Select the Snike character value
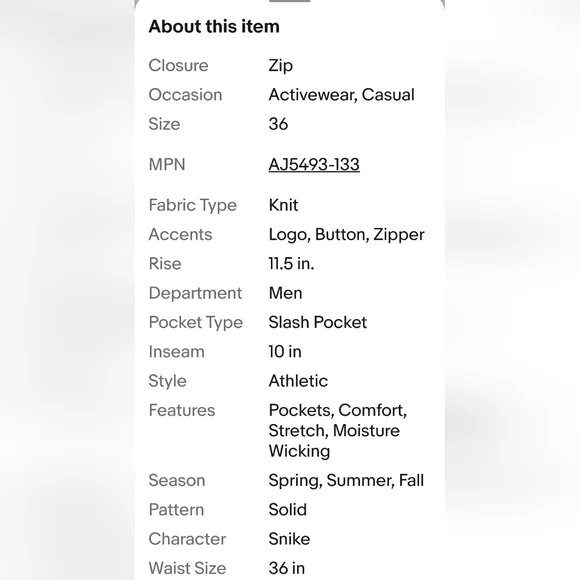Viewport: 580px width, 580px height. (x=289, y=539)
